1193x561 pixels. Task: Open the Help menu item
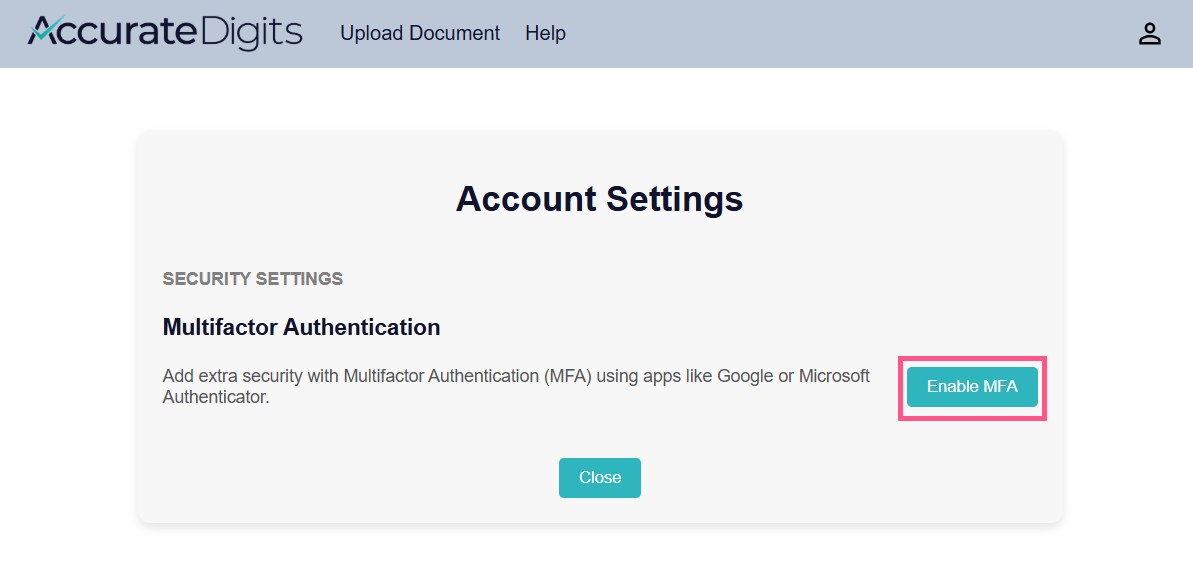[546, 33]
